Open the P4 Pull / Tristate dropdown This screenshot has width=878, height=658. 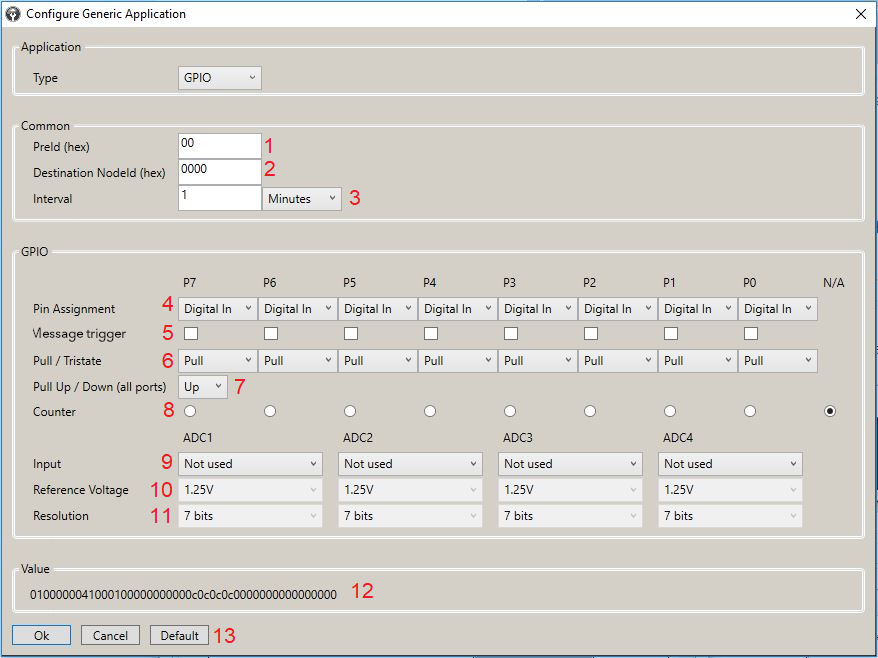point(458,361)
